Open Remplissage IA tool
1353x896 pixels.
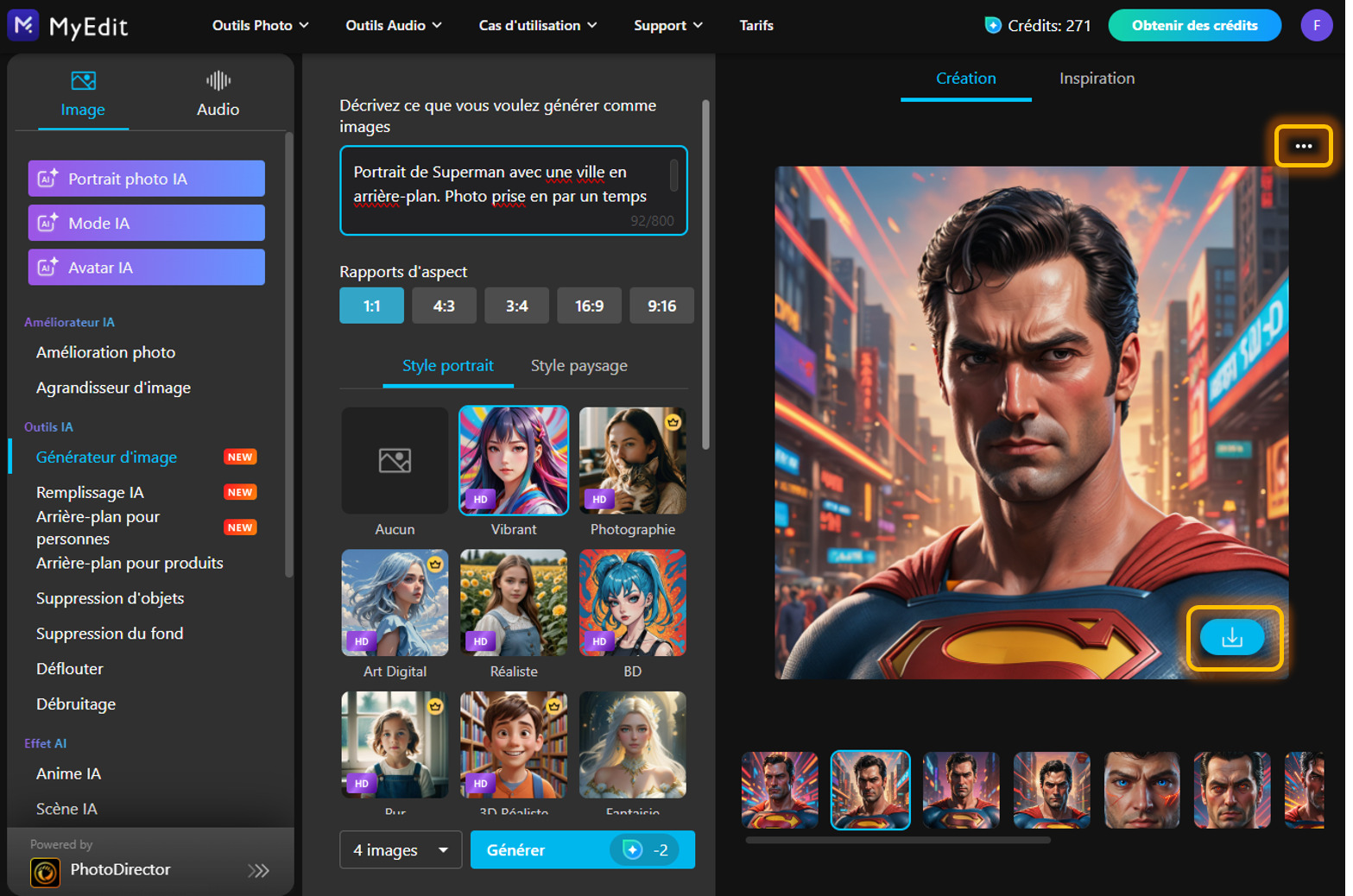pyautogui.click(x=90, y=492)
